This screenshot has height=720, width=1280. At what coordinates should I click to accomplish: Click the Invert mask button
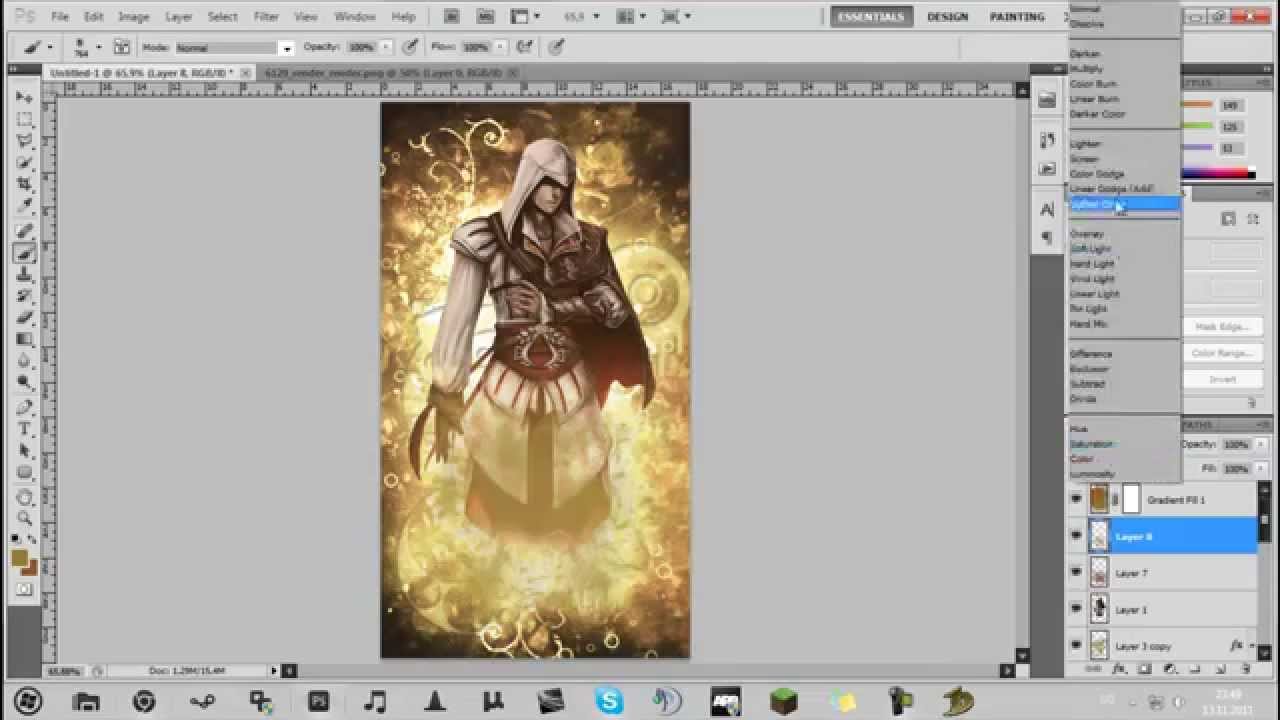click(1221, 379)
